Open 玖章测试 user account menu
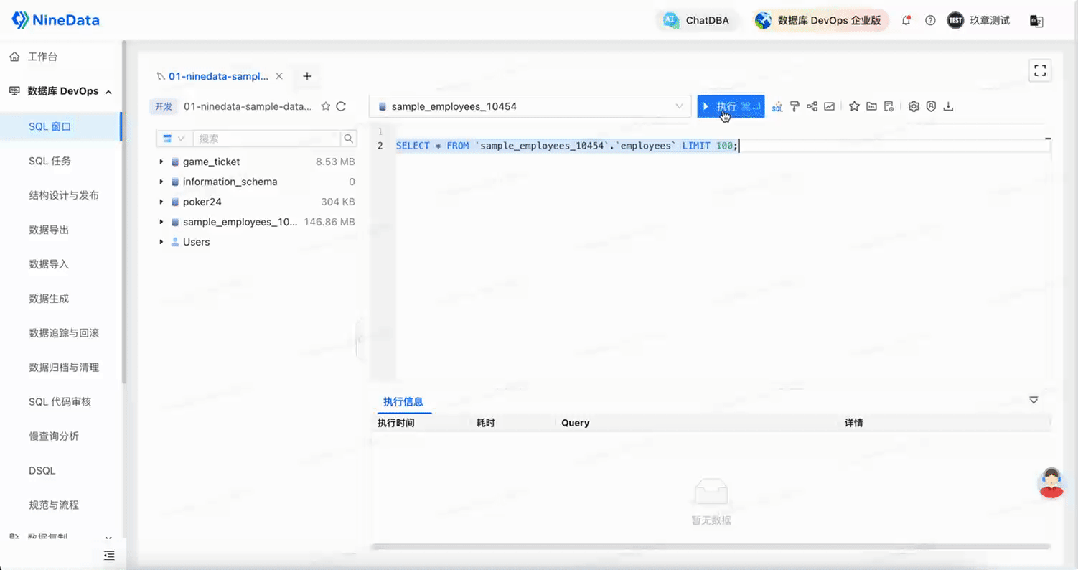This screenshot has height=570, width=1078. [x=978, y=21]
